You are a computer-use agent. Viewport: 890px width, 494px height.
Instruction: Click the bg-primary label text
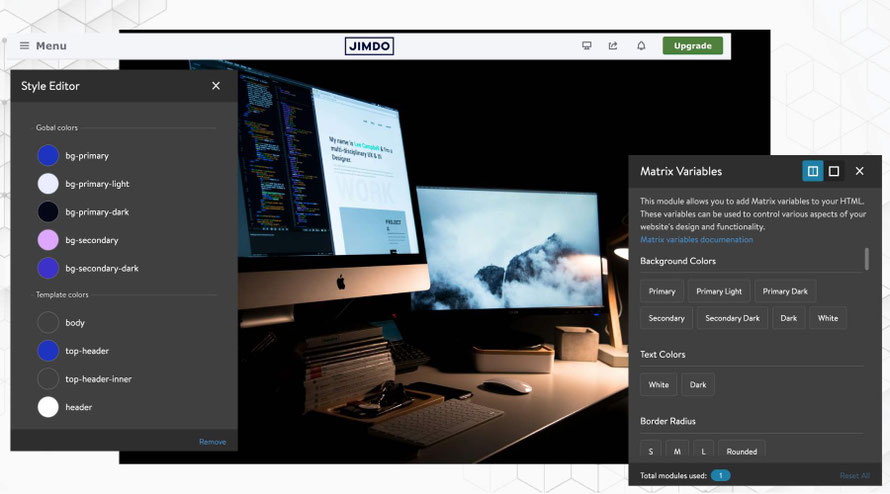87,156
